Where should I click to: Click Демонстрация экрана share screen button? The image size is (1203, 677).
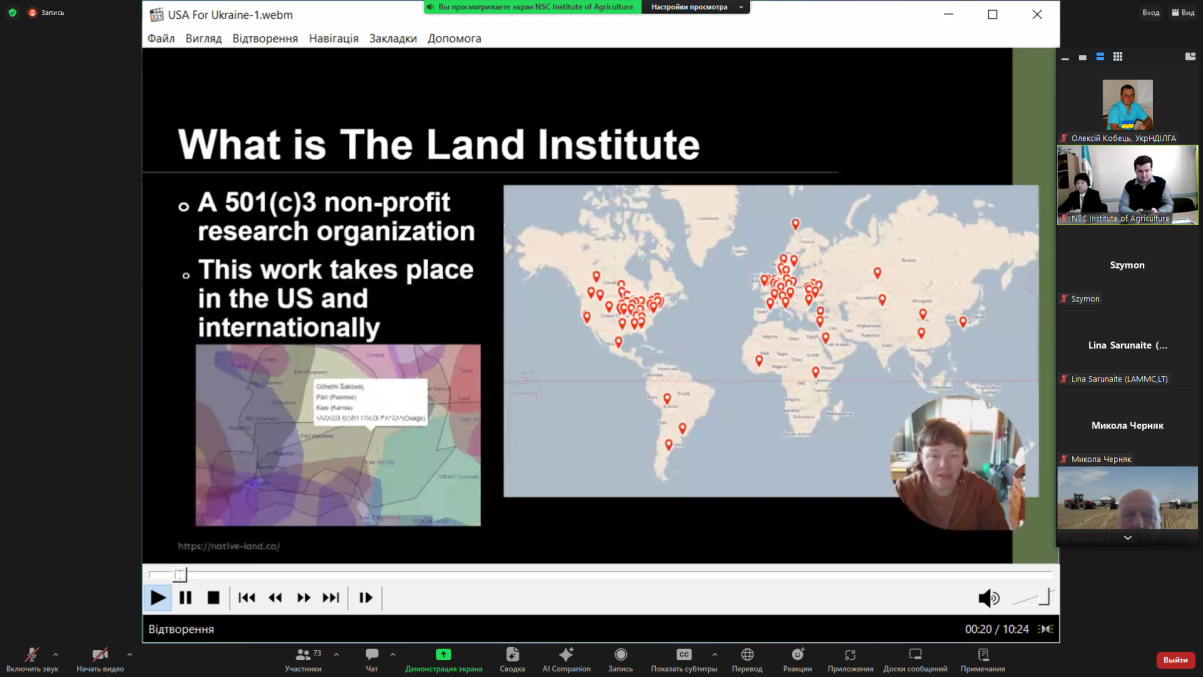point(443,659)
